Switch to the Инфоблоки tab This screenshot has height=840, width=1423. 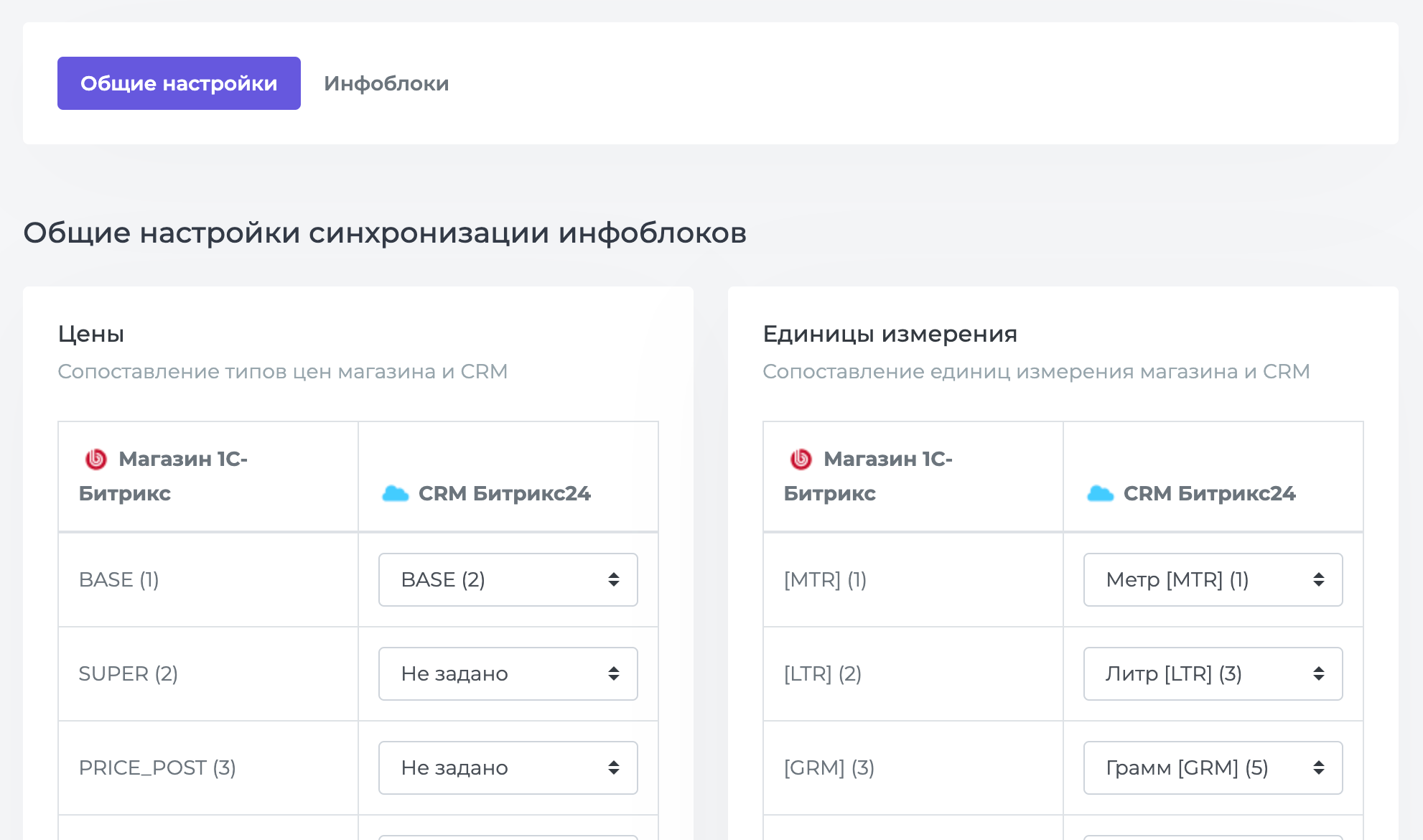[386, 83]
